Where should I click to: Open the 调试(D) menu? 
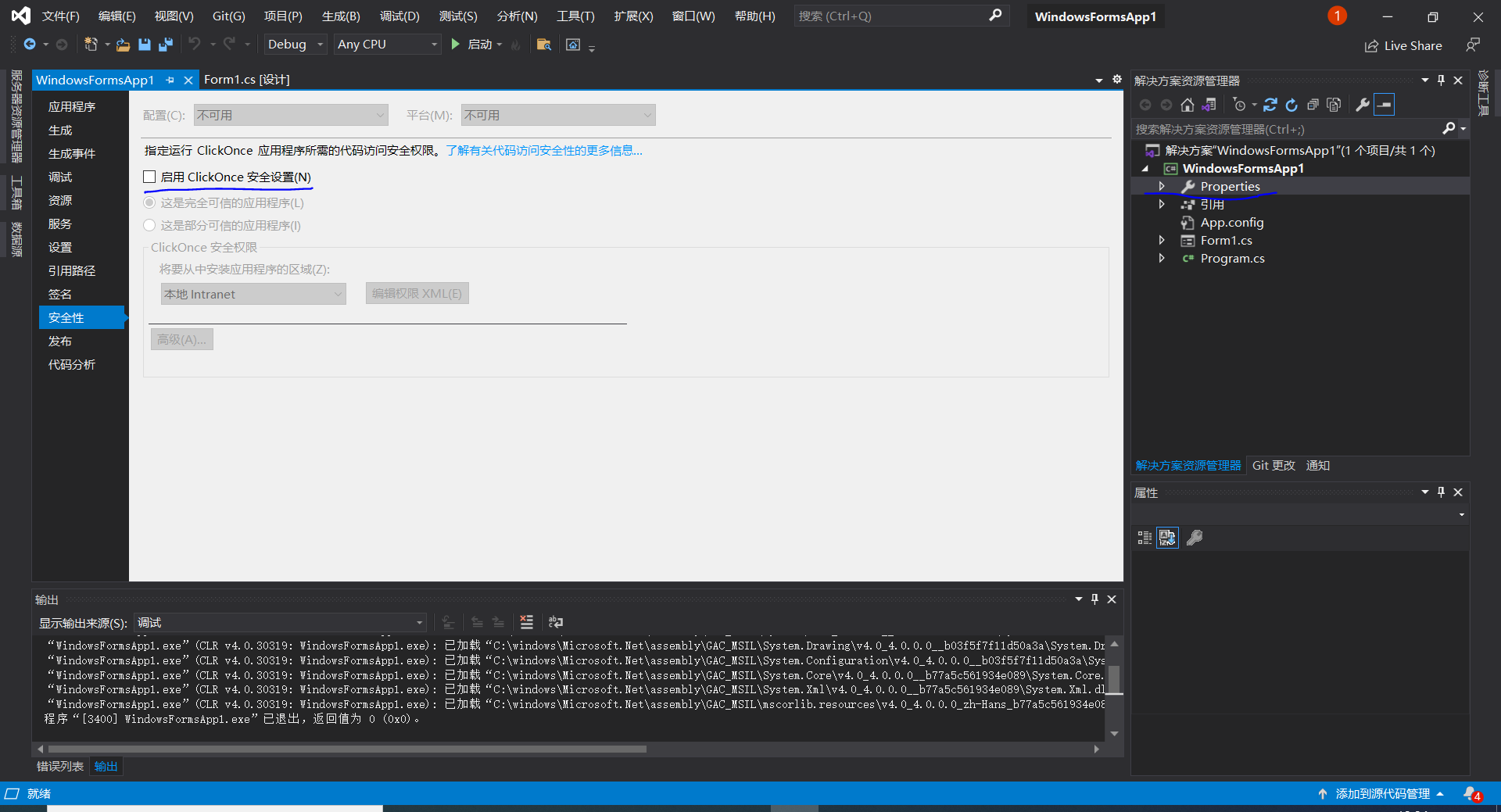(399, 16)
